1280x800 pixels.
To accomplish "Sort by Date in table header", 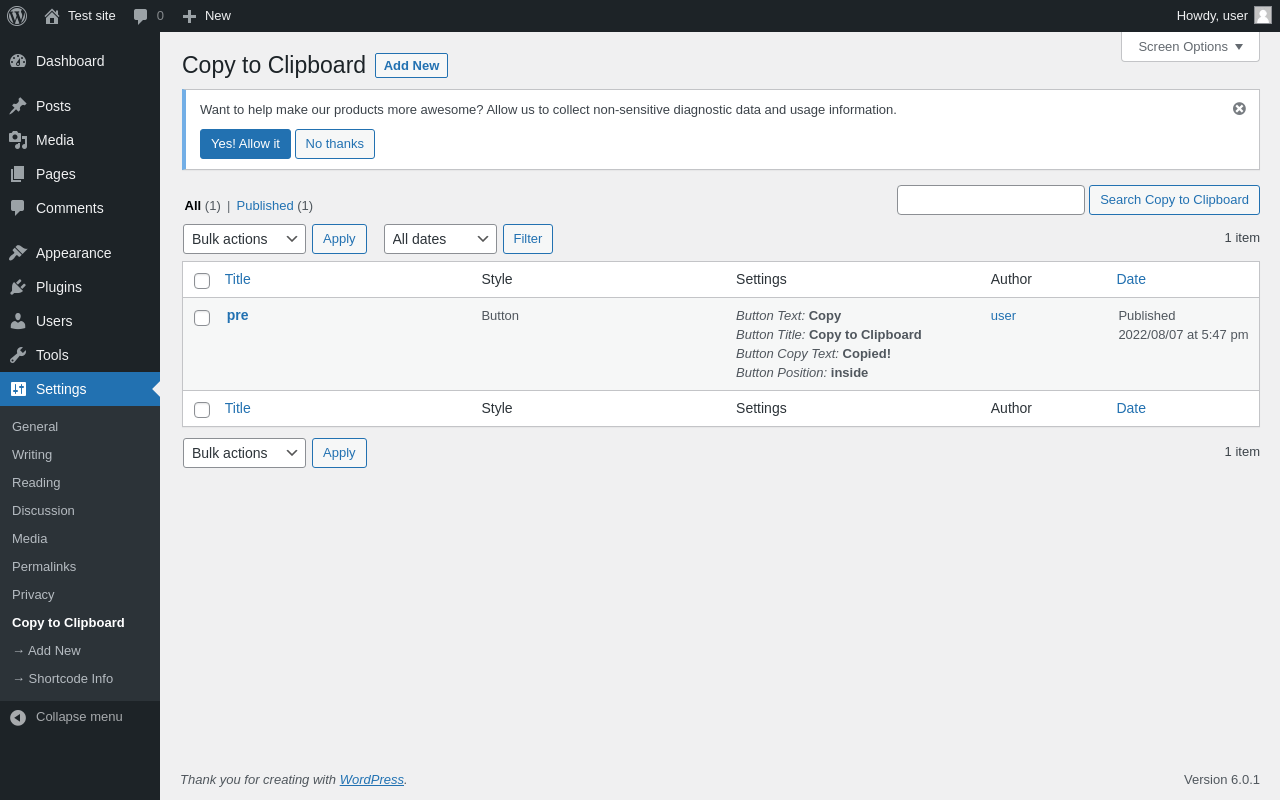I will [1131, 279].
